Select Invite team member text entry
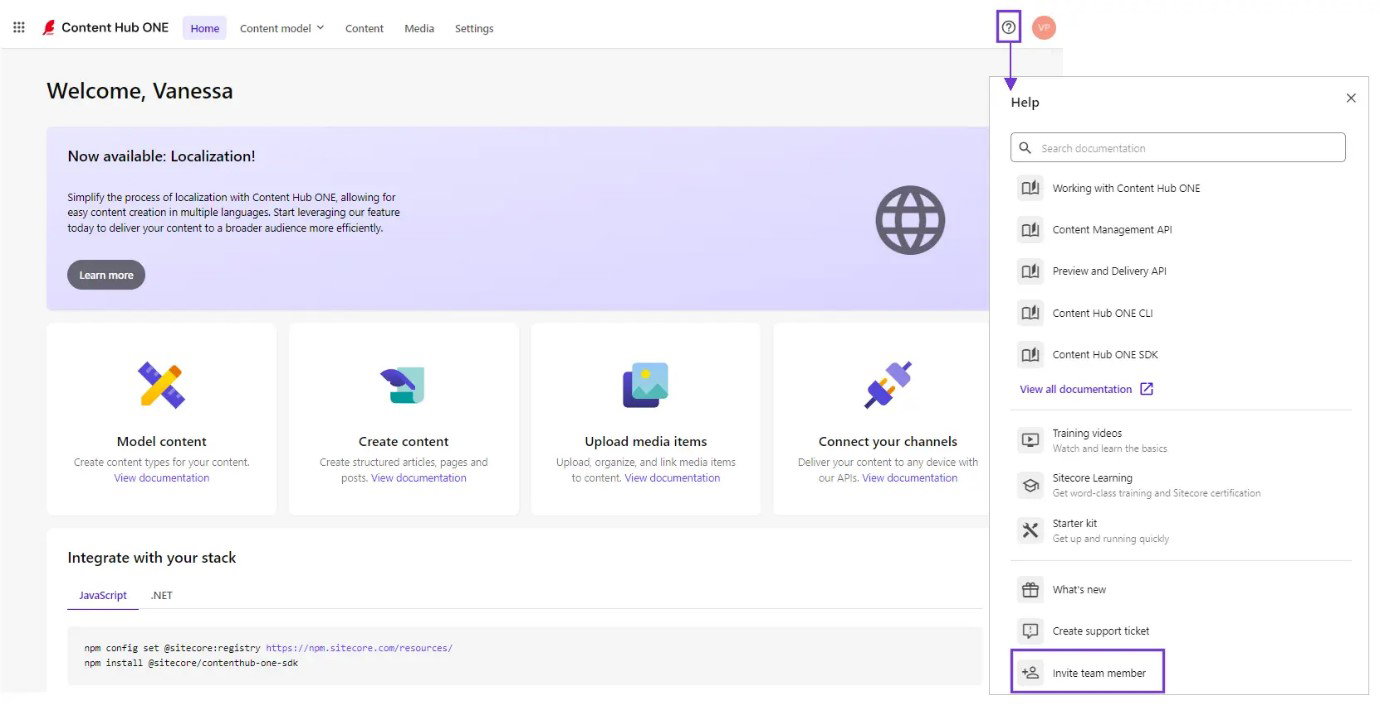1380x705 pixels. click(1099, 673)
